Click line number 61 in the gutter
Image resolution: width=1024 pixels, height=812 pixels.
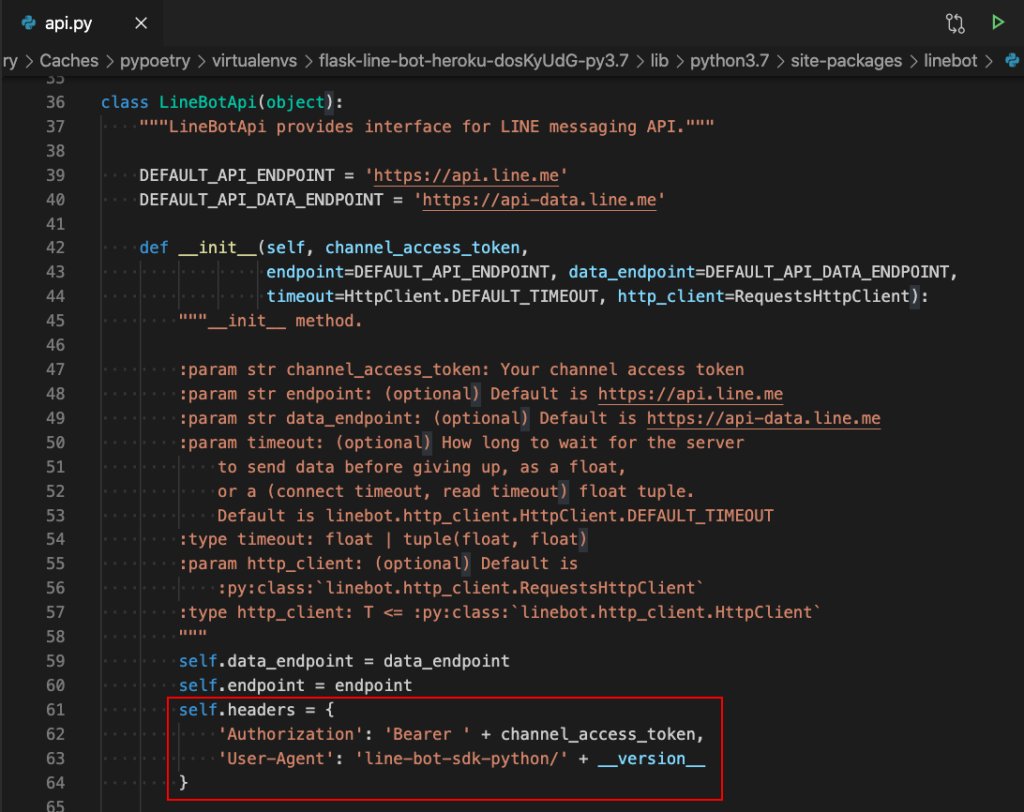point(55,710)
